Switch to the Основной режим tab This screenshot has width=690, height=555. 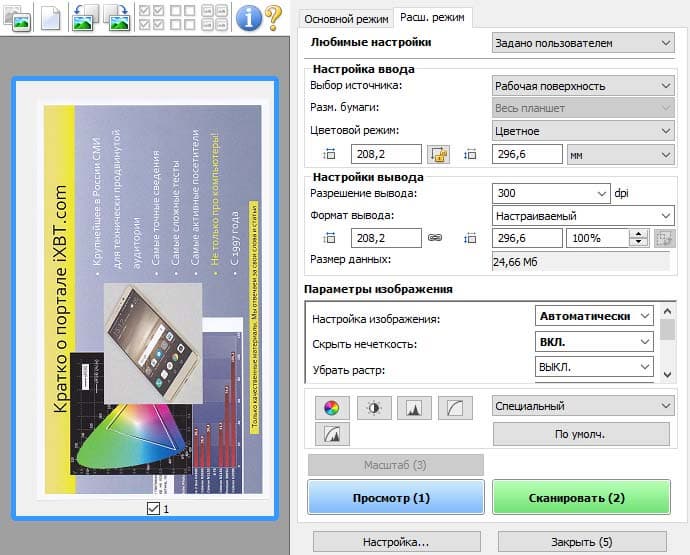point(346,19)
